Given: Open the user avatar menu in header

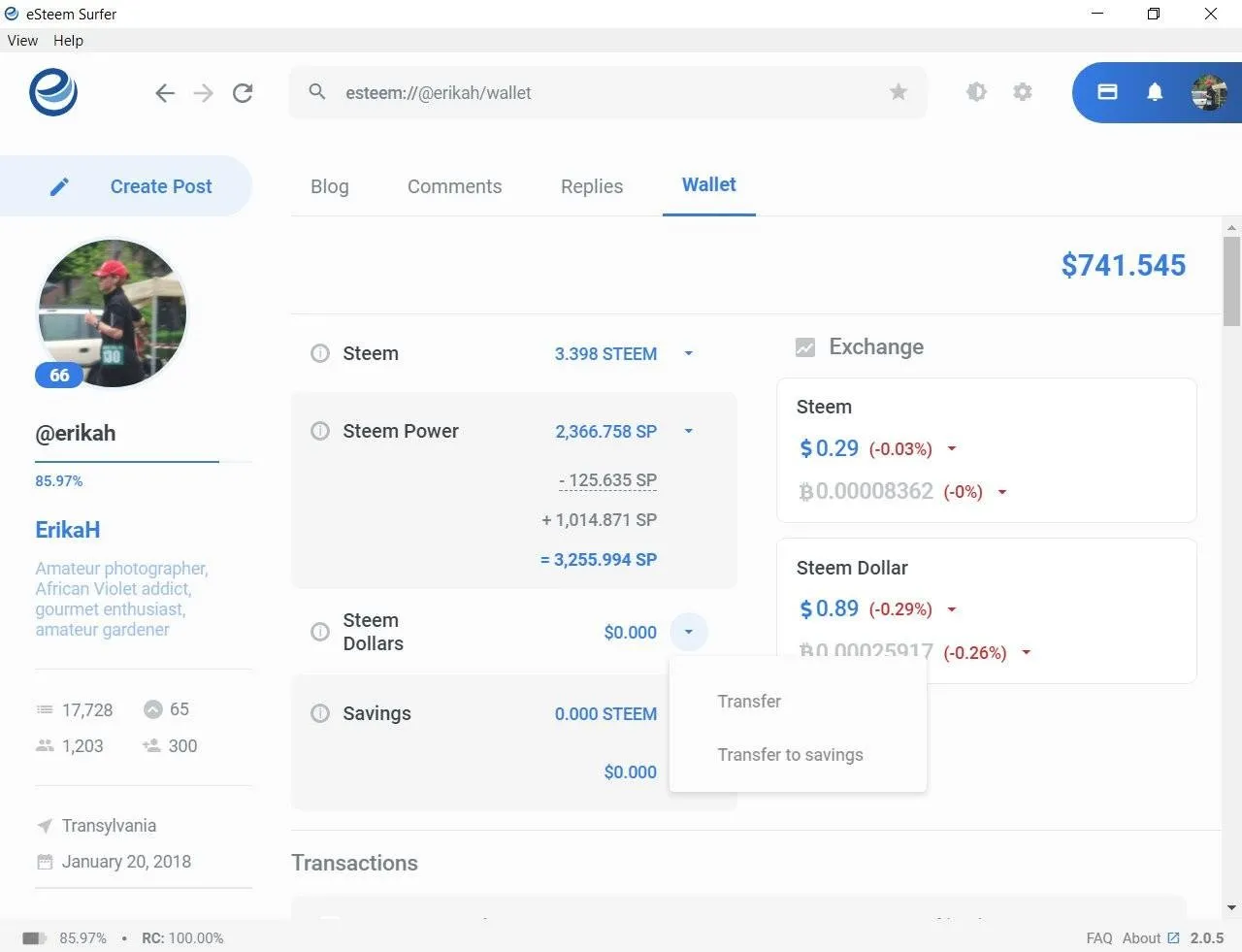Looking at the screenshot, I should click(1209, 92).
